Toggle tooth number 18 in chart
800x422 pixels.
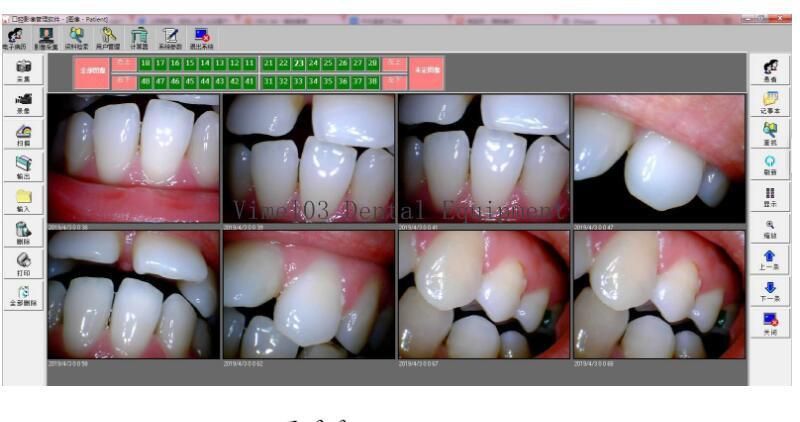(x=146, y=64)
